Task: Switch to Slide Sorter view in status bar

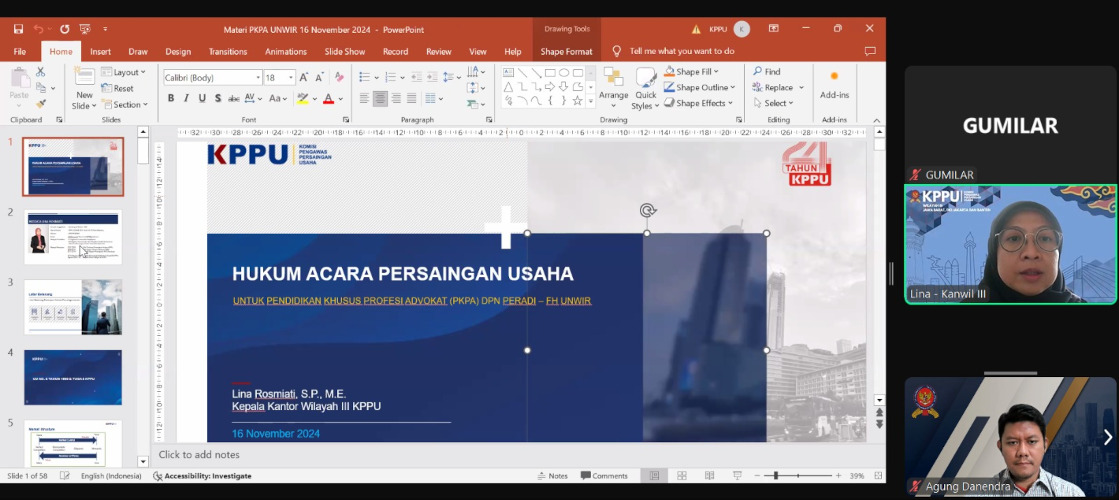Action: [682, 476]
